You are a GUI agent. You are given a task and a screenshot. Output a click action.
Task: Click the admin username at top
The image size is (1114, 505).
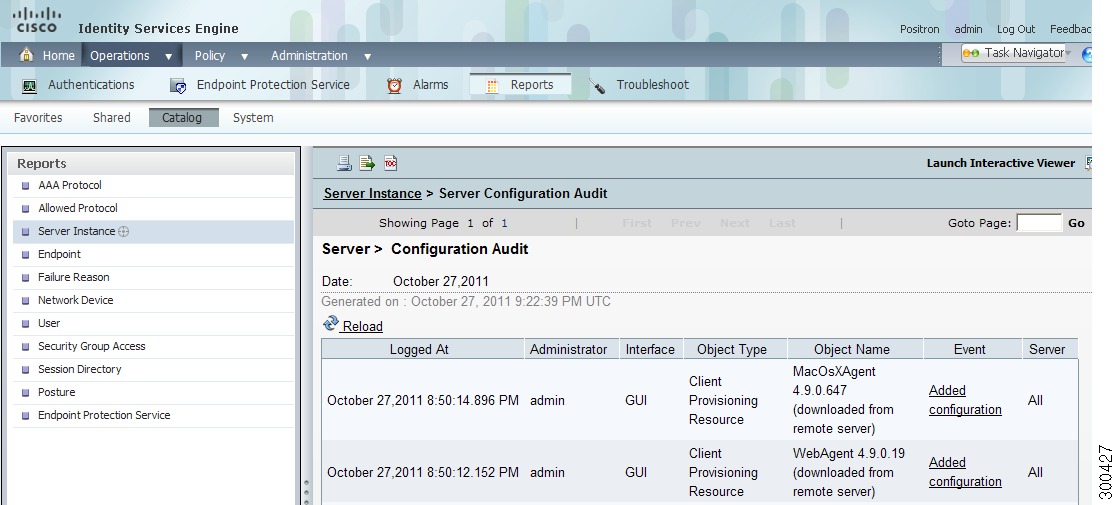(968, 29)
